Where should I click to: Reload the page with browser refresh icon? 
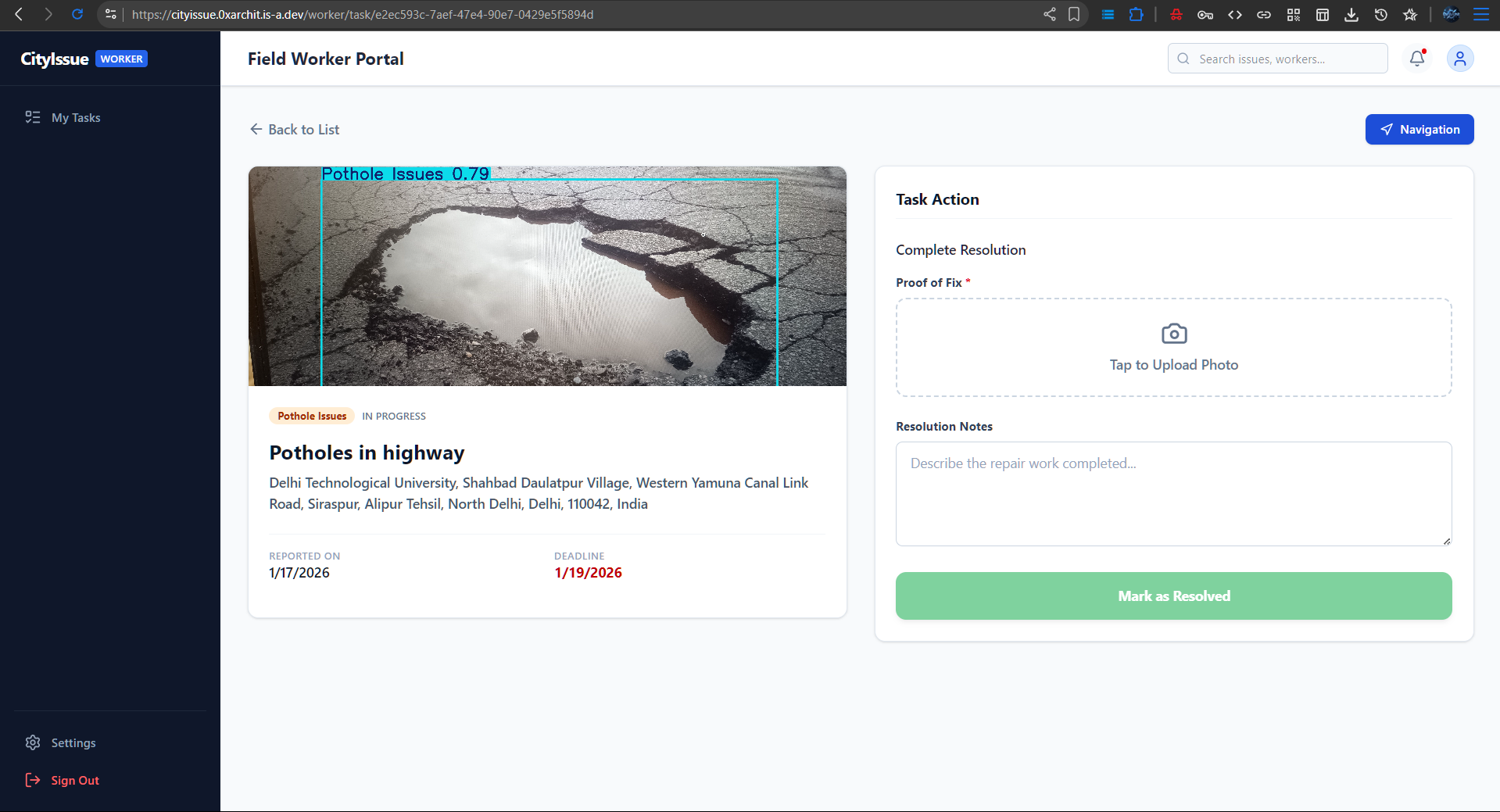point(77,14)
